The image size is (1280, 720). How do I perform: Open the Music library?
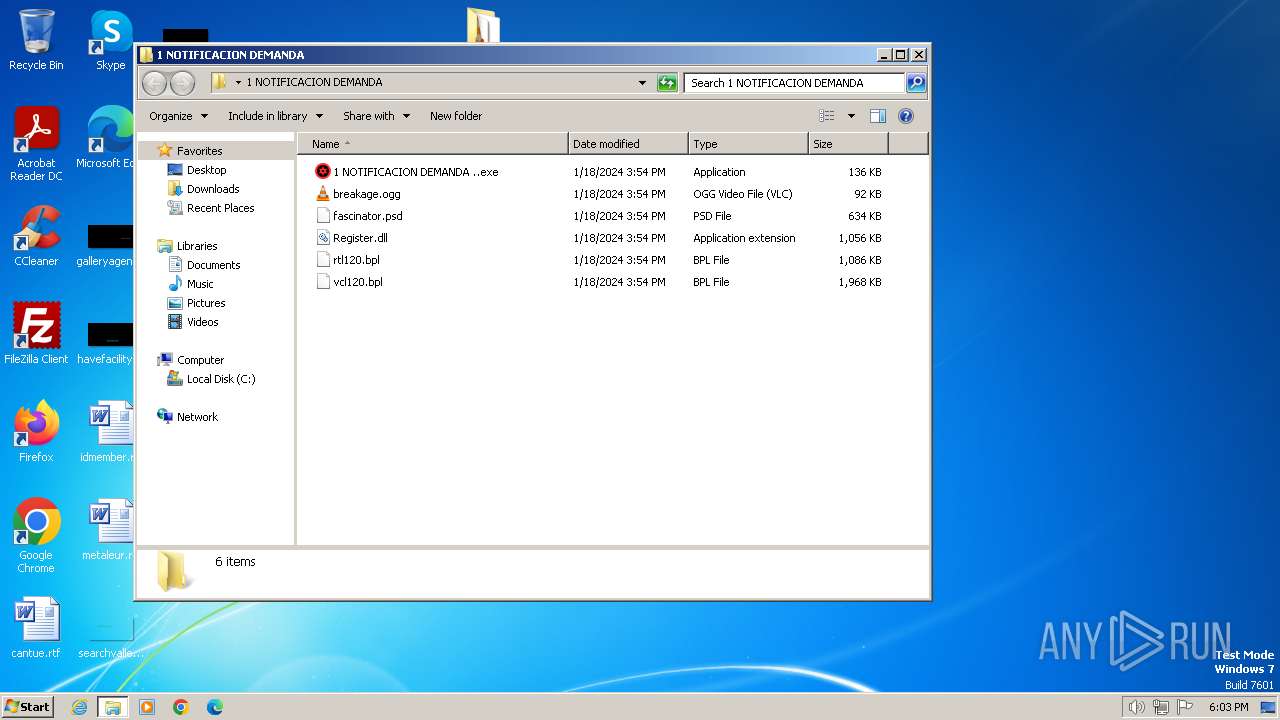click(200, 284)
